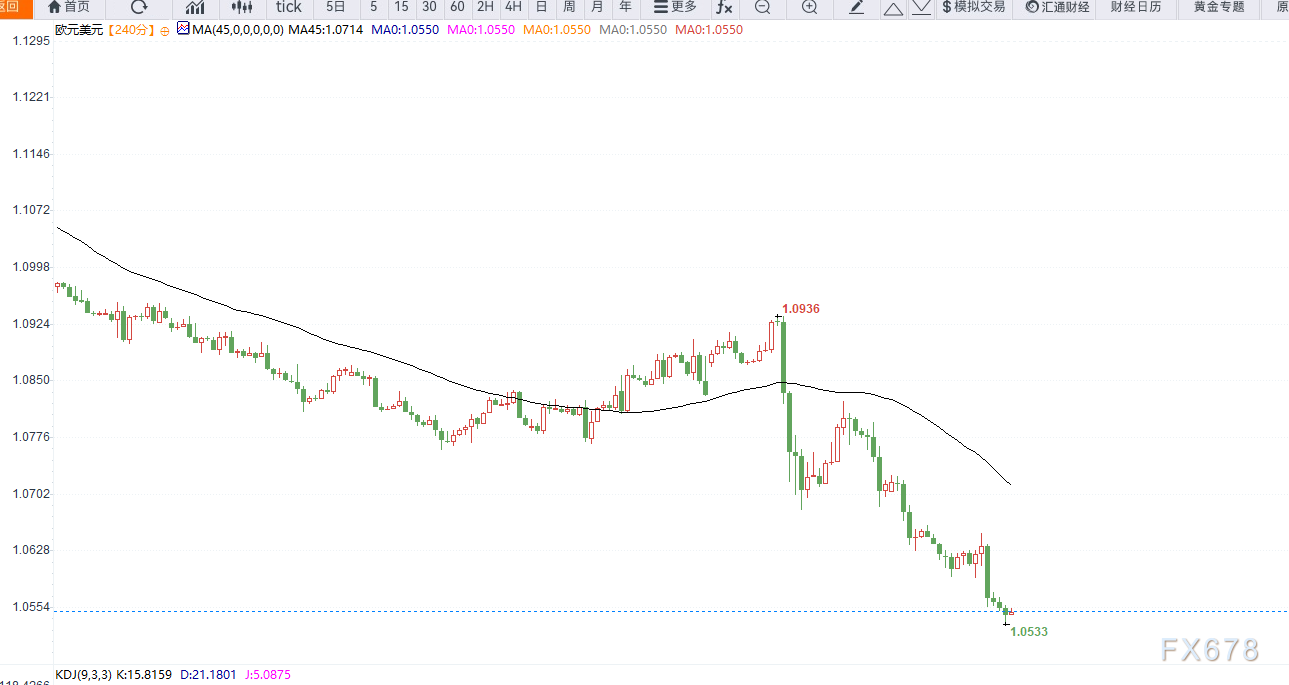Click the orange 返回 back button
This screenshot has height=685, width=1289.
[x=10, y=6]
